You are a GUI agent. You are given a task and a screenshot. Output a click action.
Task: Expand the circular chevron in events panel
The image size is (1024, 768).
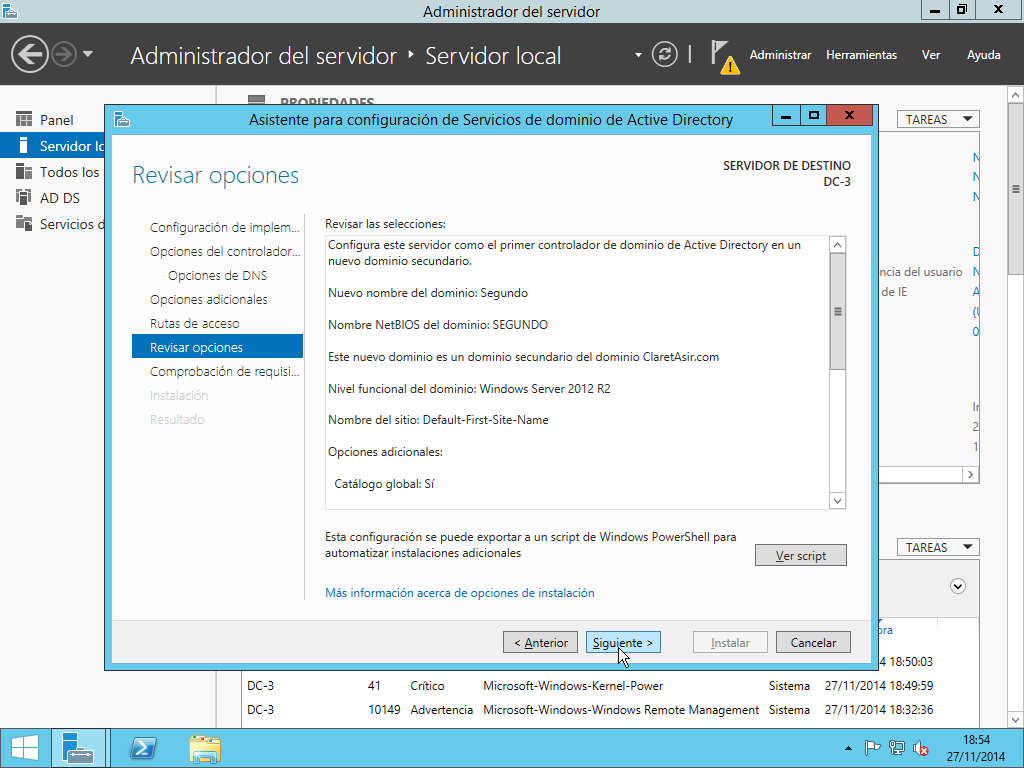click(x=957, y=586)
